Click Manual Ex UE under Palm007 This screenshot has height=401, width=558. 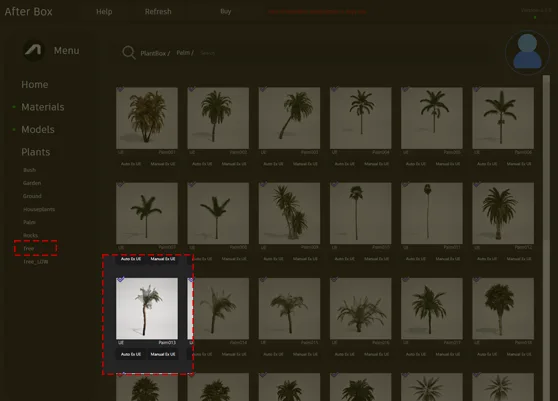click(x=163, y=259)
